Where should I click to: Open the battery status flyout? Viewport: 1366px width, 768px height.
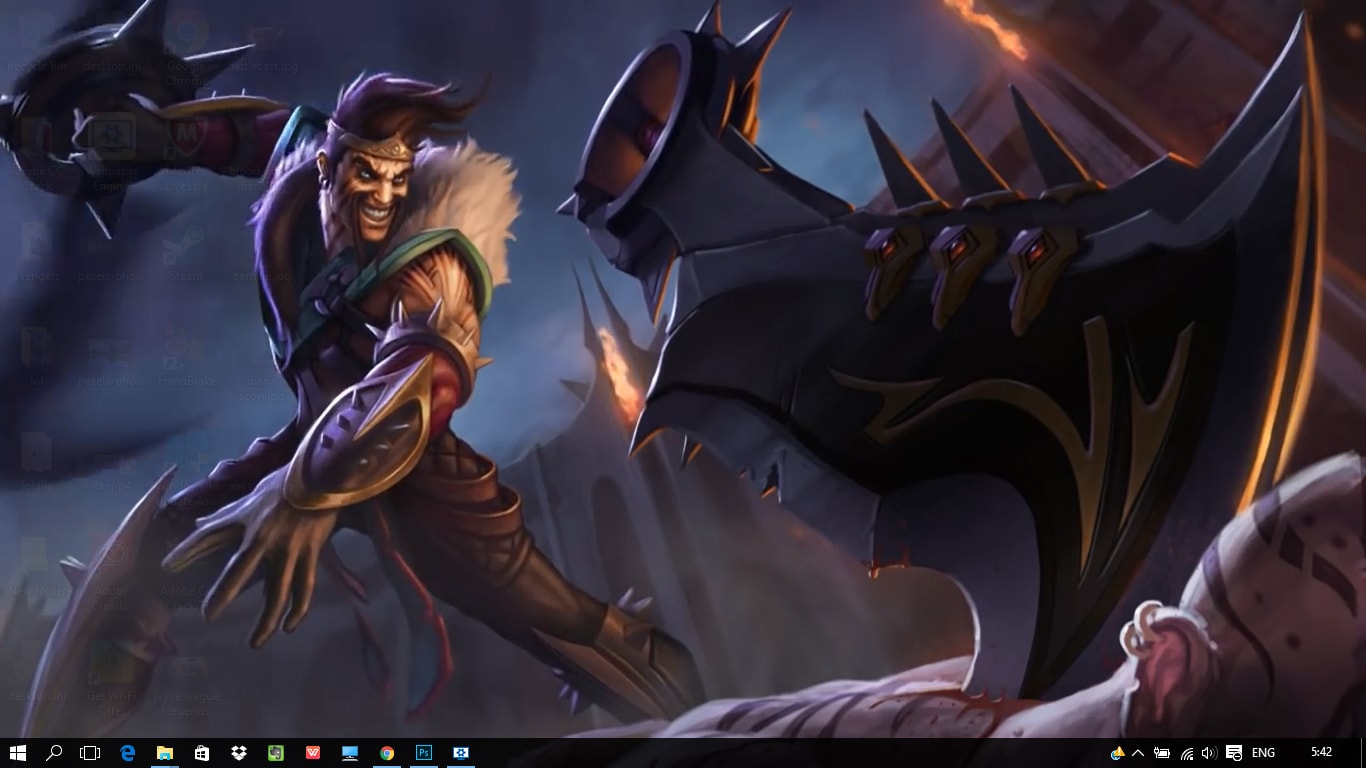pyautogui.click(x=1162, y=753)
